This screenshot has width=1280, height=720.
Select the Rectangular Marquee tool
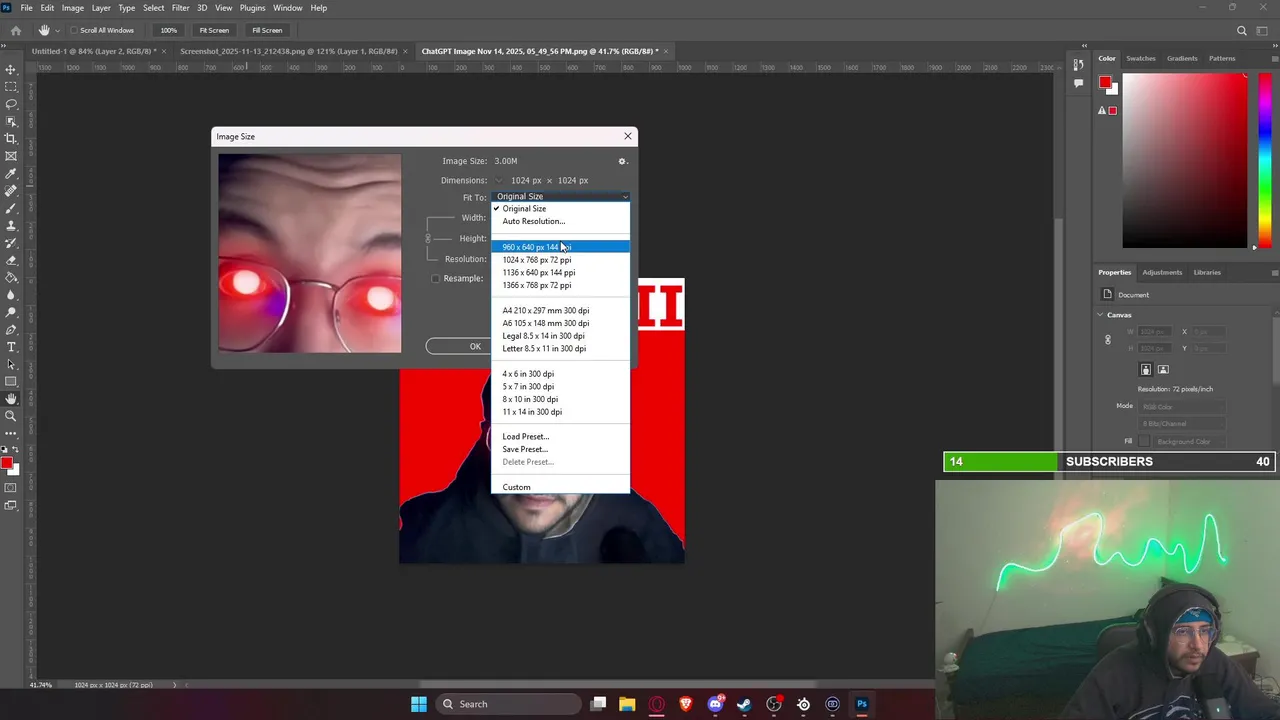pos(11,87)
